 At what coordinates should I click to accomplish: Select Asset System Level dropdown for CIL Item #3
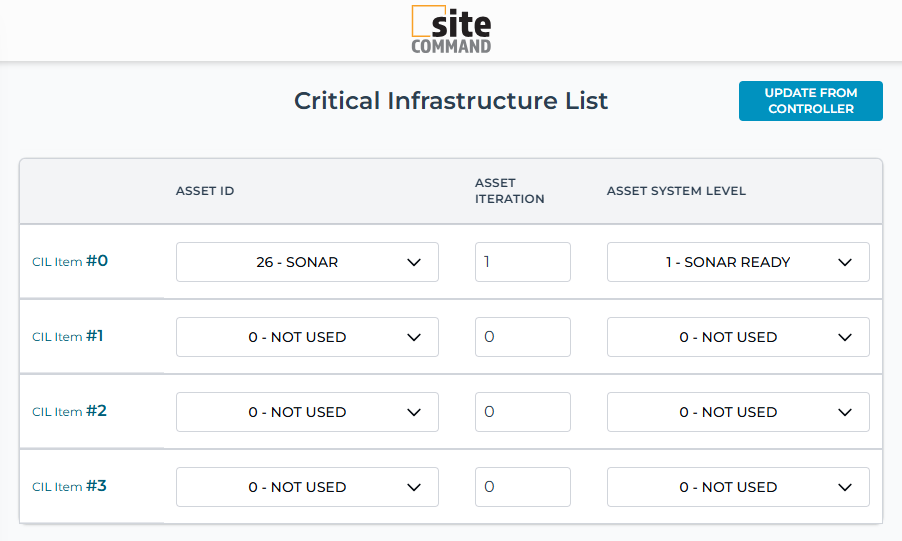[x=738, y=487]
